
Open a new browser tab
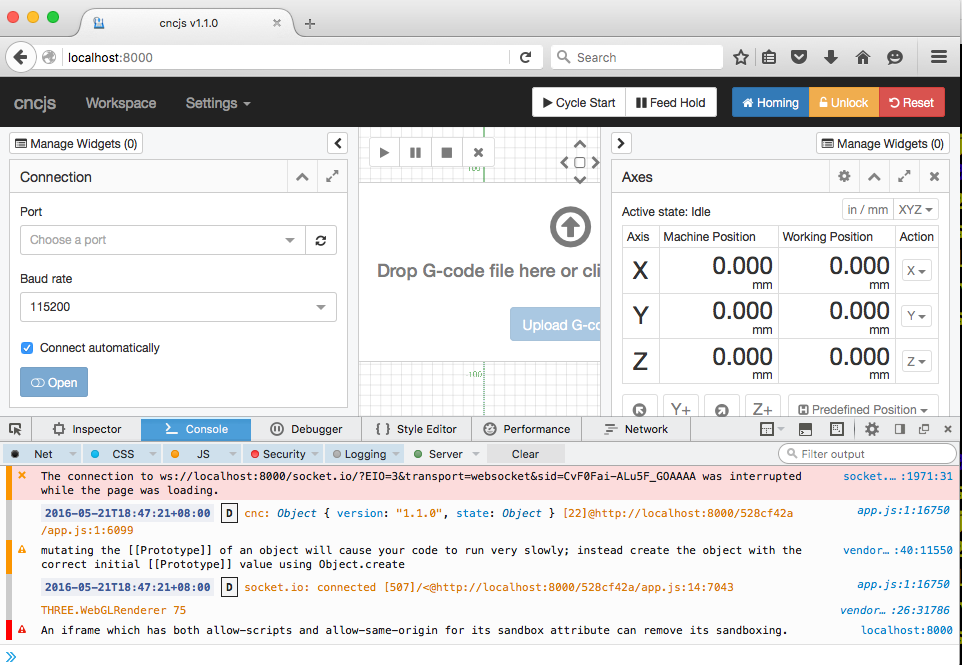(x=310, y=23)
